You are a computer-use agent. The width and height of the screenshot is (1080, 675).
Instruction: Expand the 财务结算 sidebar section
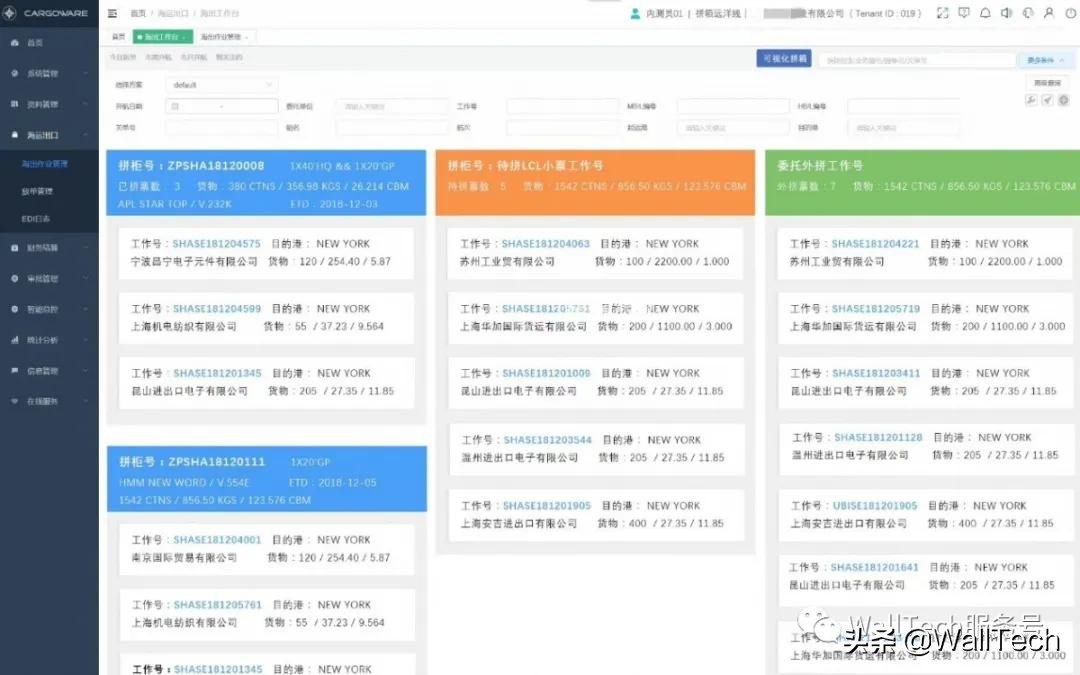(40, 247)
